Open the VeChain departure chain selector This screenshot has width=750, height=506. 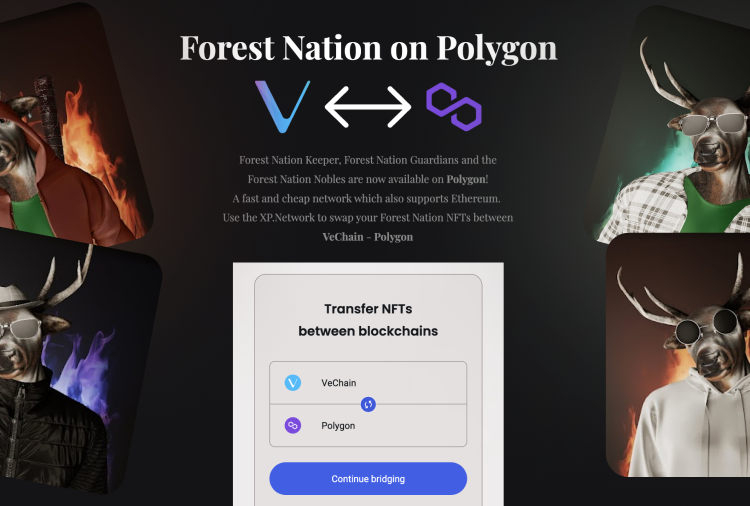(368, 383)
